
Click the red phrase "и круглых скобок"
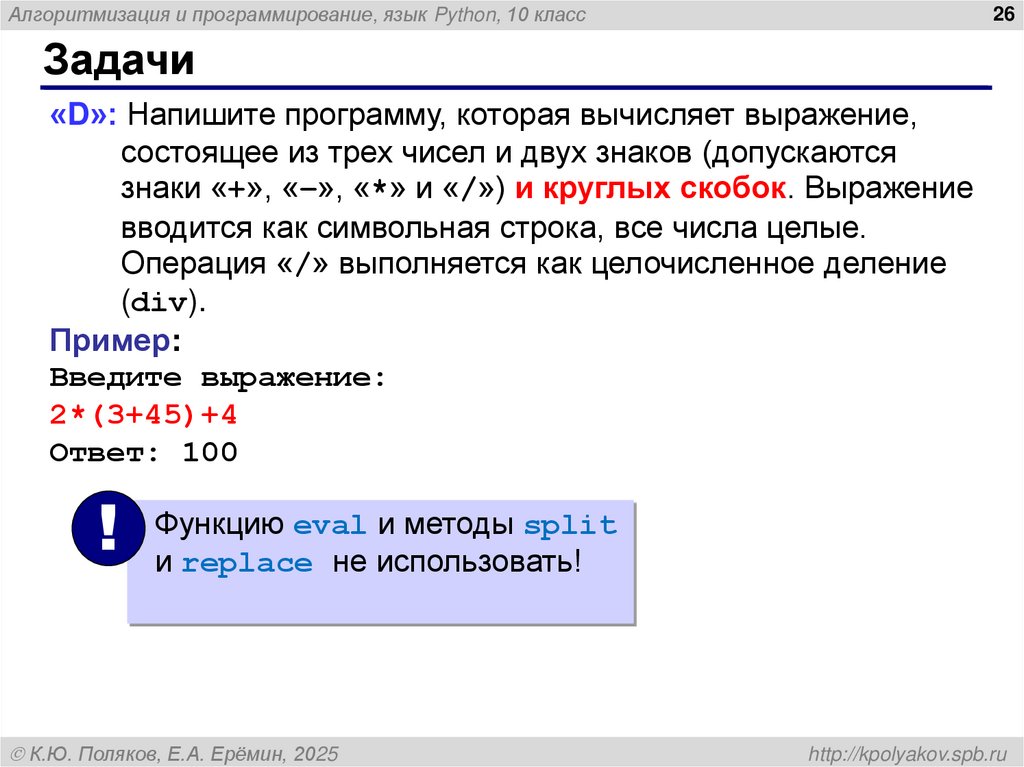pyautogui.click(x=650, y=188)
